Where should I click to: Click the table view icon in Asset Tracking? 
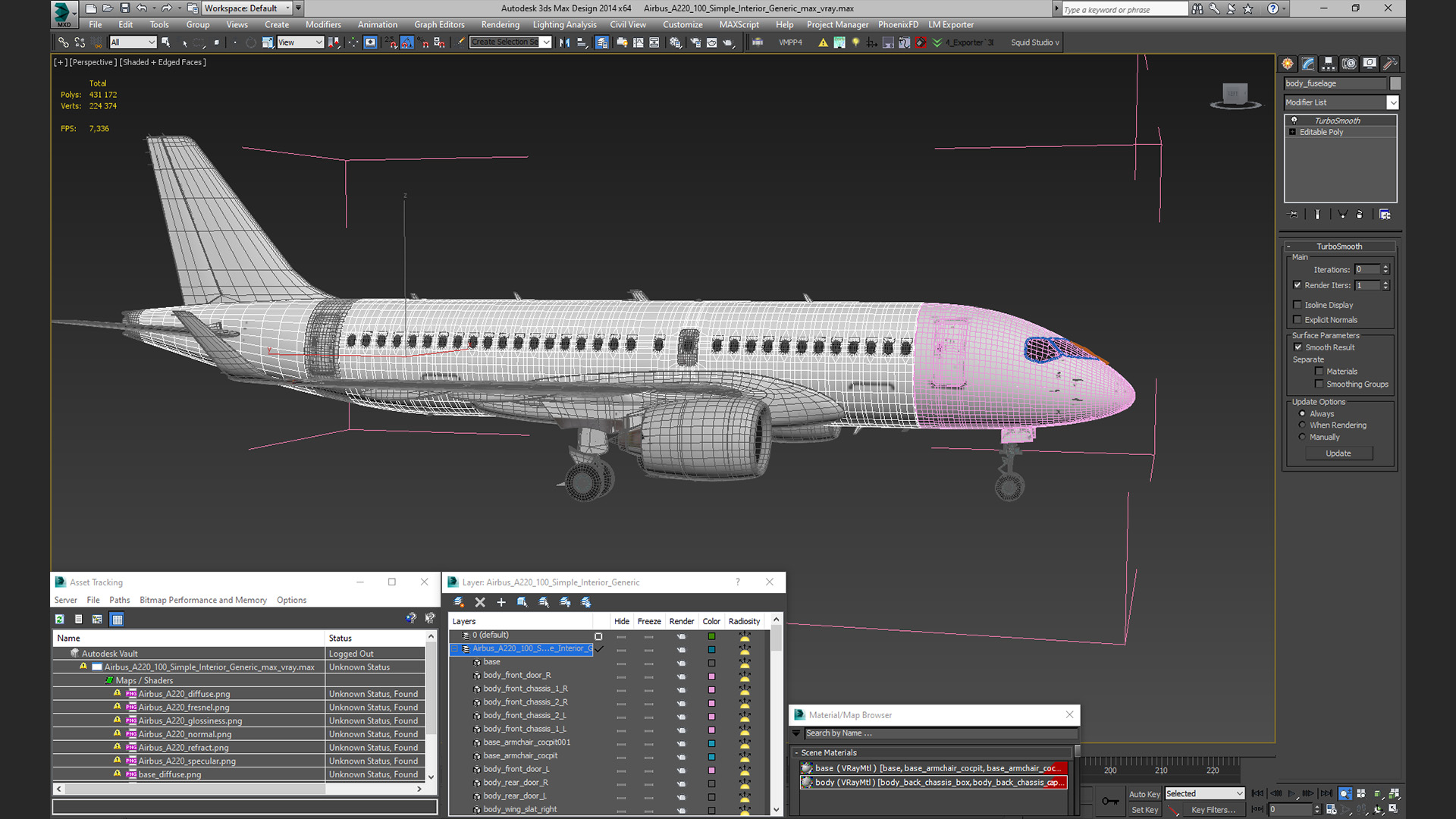(x=117, y=620)
